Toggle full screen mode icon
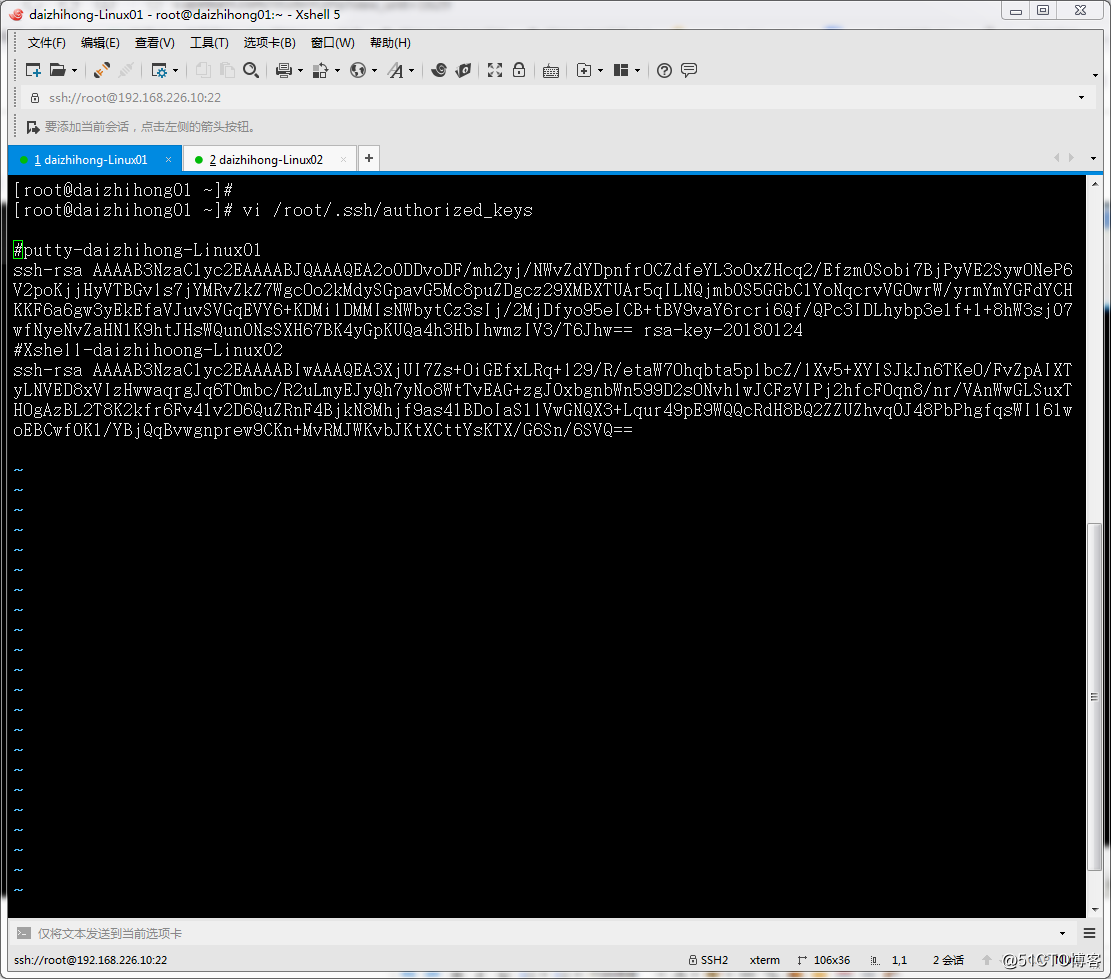Viewport: 1111px width, 979px height. click(x=495, y=70)
